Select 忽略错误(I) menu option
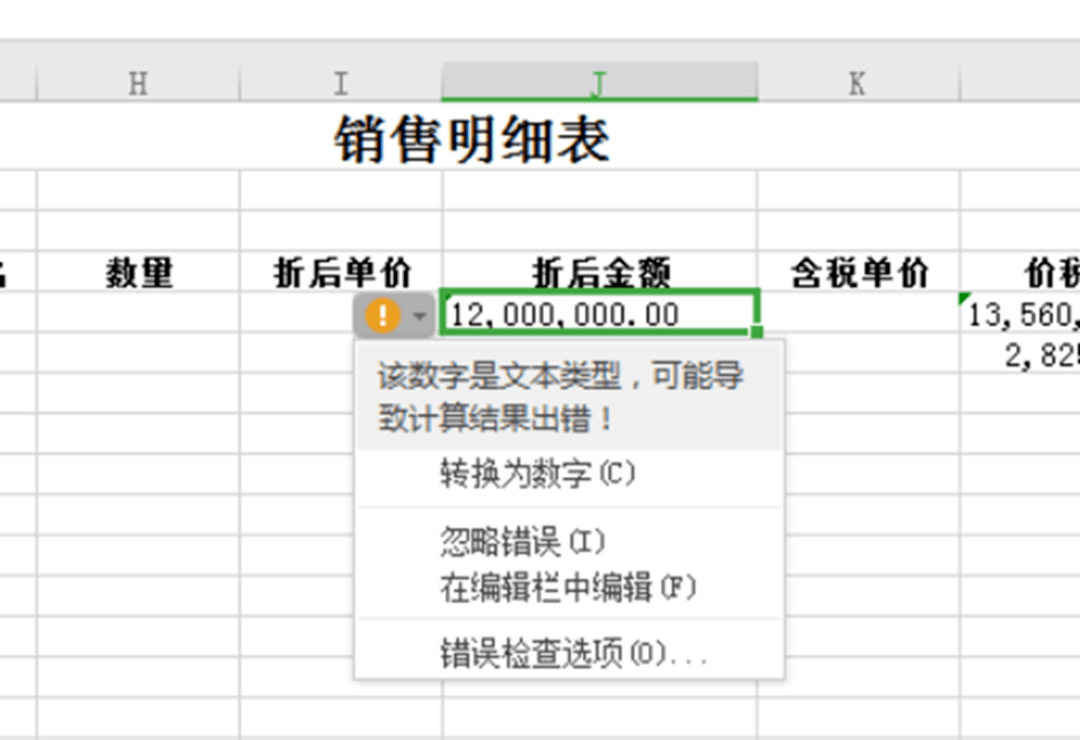This screenshot has height=740, width=1080. 569,541
